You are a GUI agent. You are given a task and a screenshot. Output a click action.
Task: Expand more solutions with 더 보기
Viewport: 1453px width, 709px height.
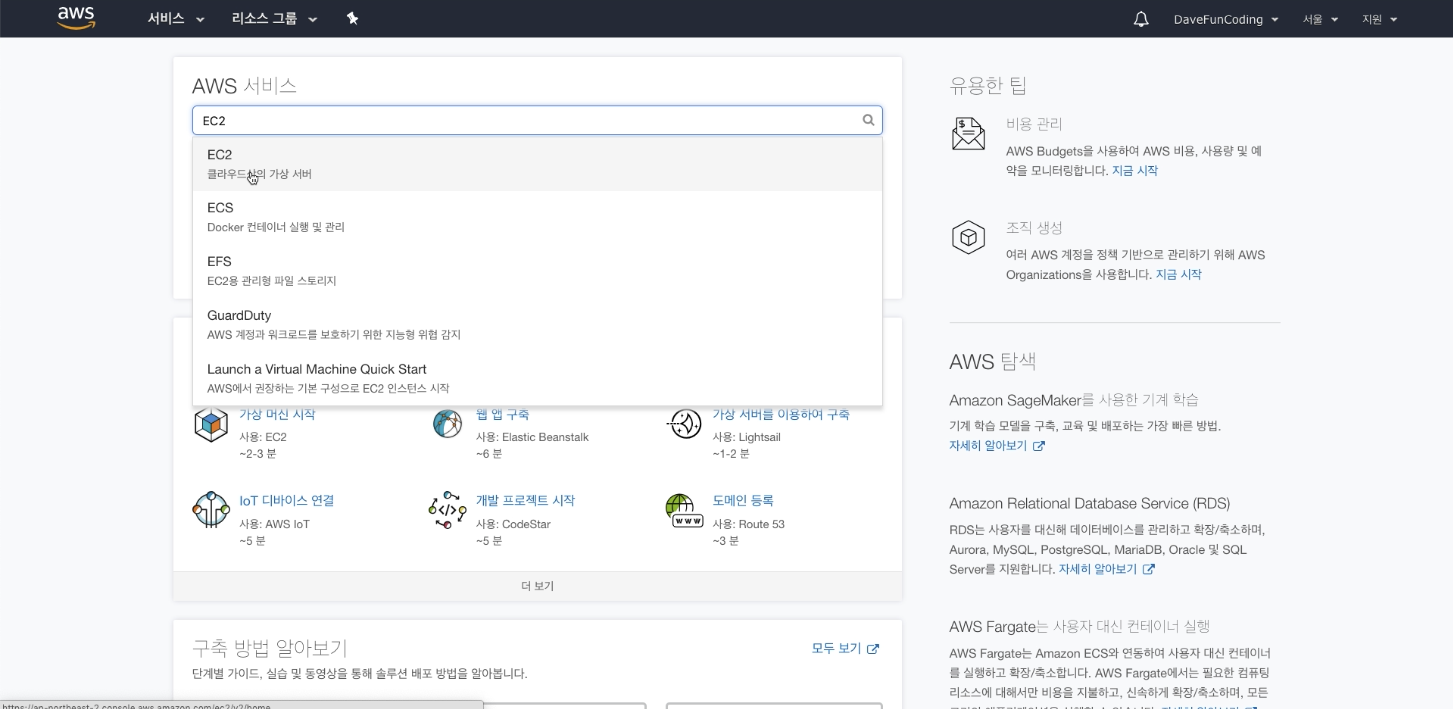pos(537,586)
